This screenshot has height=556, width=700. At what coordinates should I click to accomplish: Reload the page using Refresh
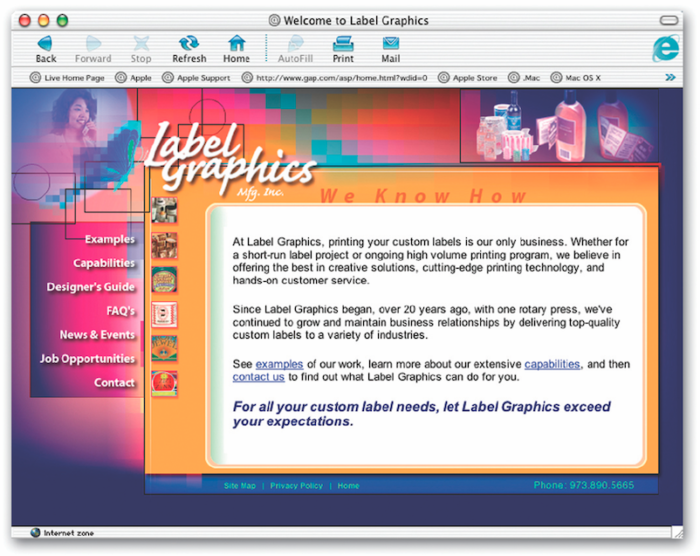(x=189, y=49)
